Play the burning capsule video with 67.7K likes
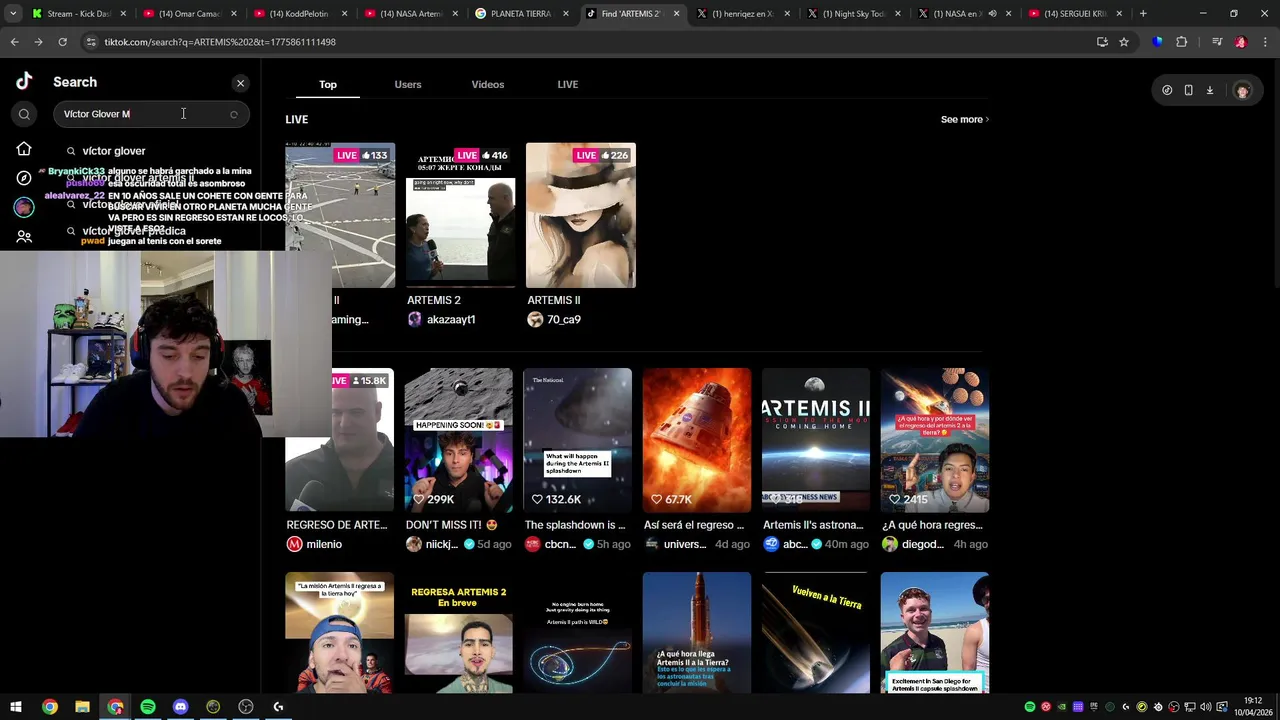The height and width of the screenshot is (720, 1280). pos(697,440)
